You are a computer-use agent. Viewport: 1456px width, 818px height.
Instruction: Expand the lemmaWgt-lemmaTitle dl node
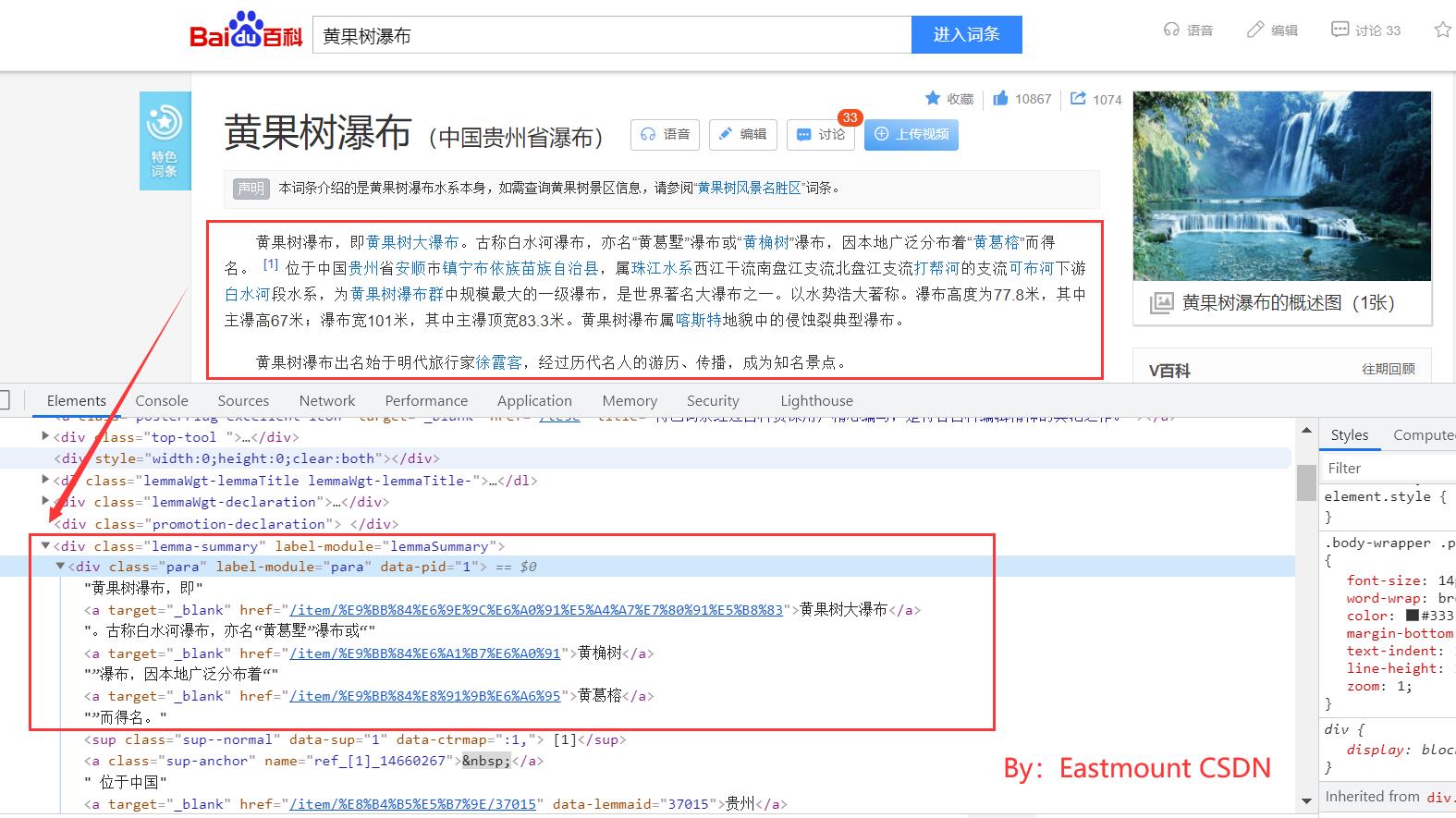click(45, 480)
